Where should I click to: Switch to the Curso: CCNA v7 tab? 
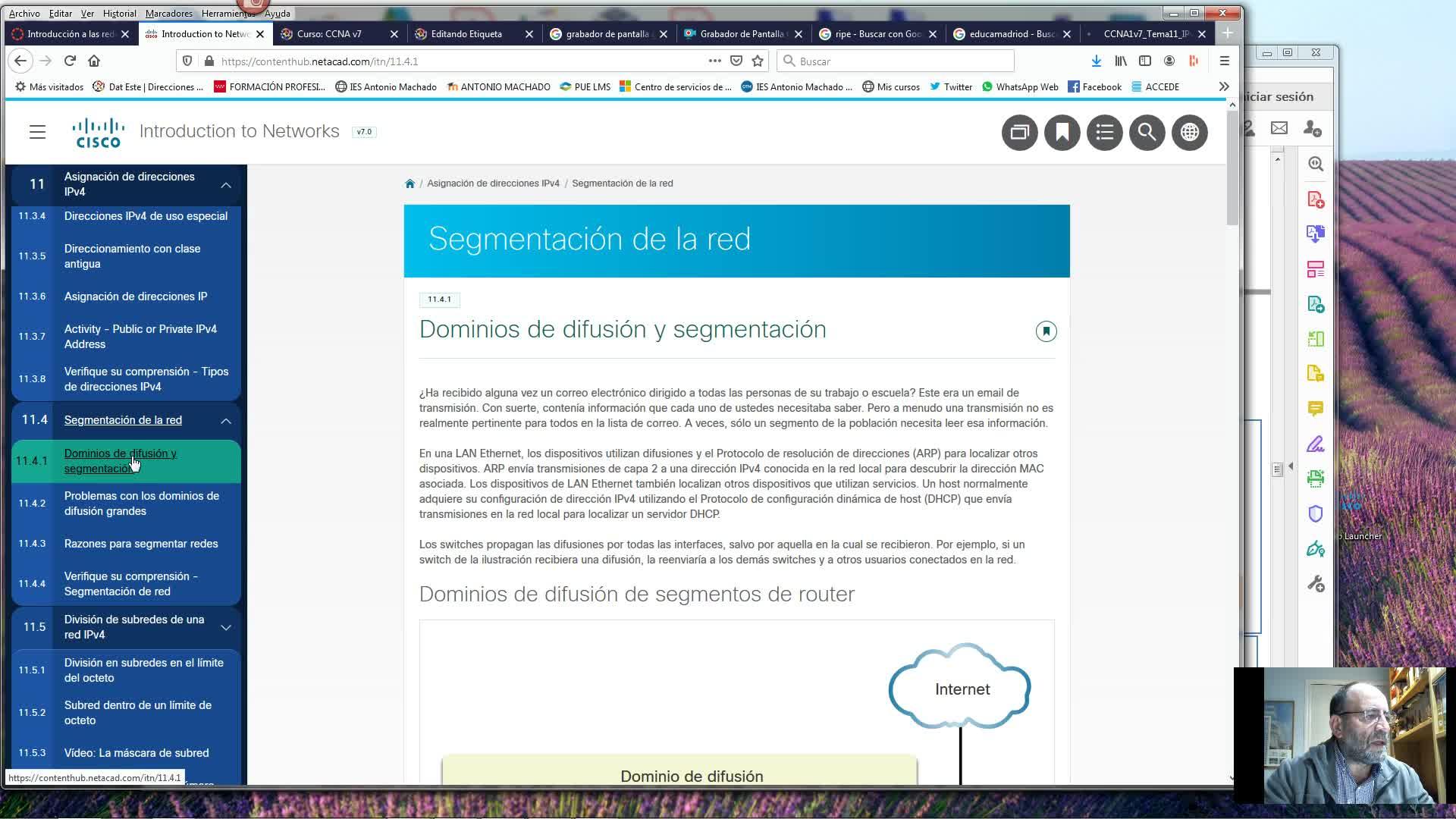329,33
